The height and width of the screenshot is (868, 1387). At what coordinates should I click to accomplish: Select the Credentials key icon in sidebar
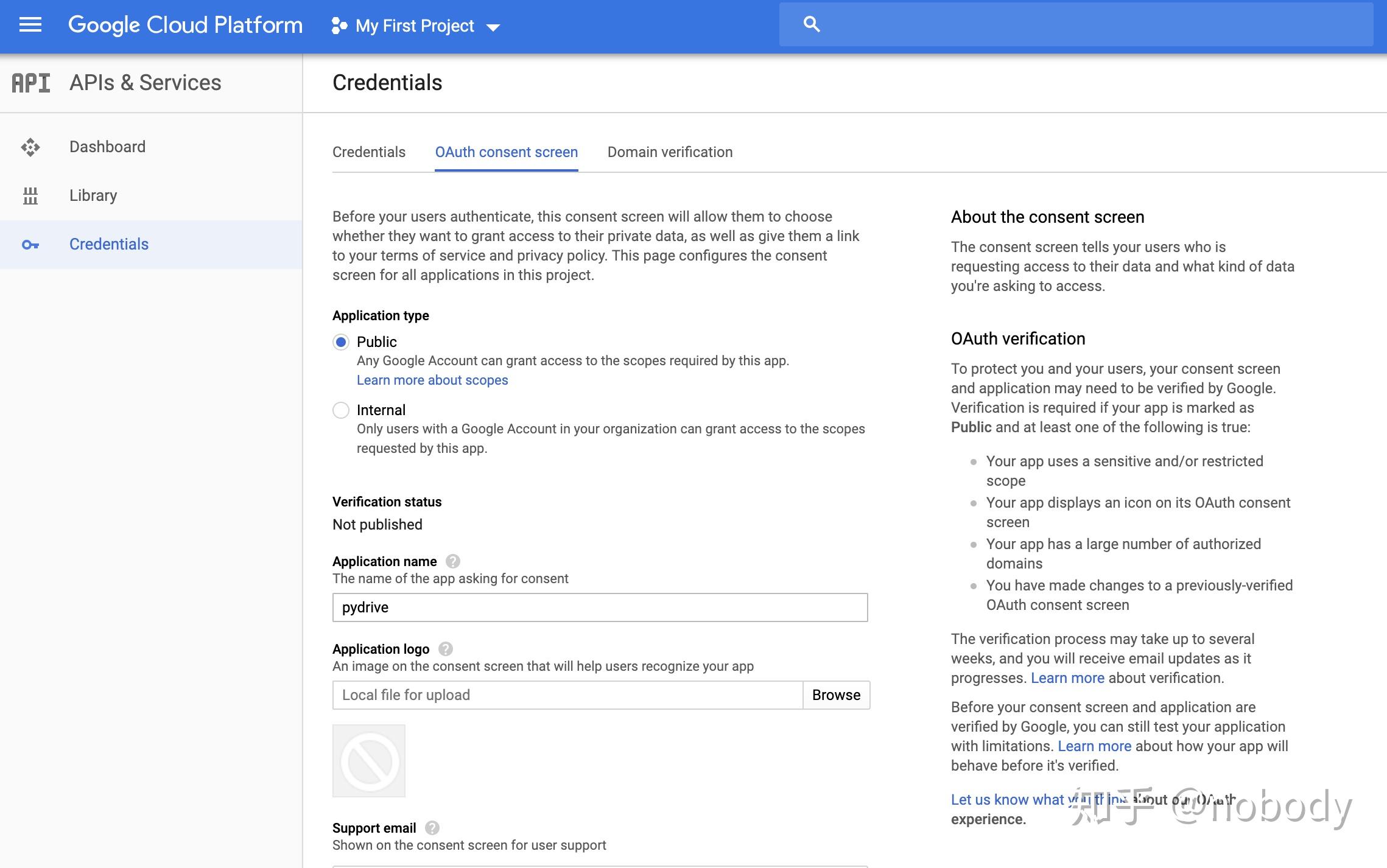[29, 244]
